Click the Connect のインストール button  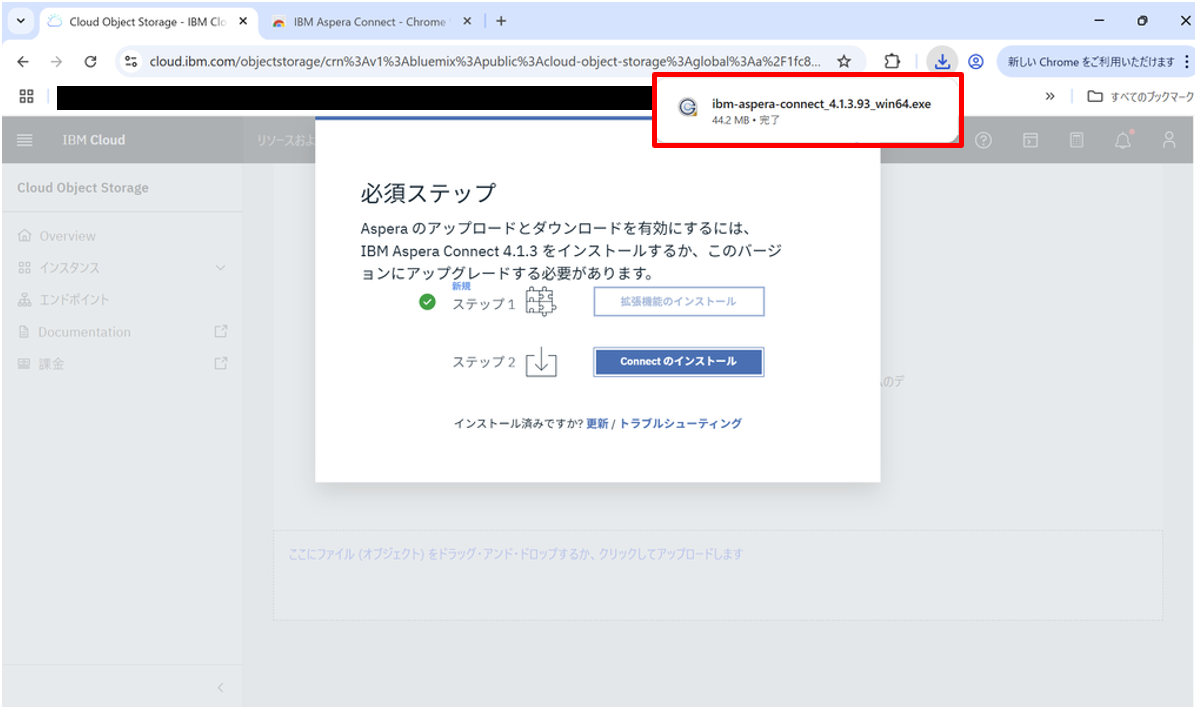point(678,362)
